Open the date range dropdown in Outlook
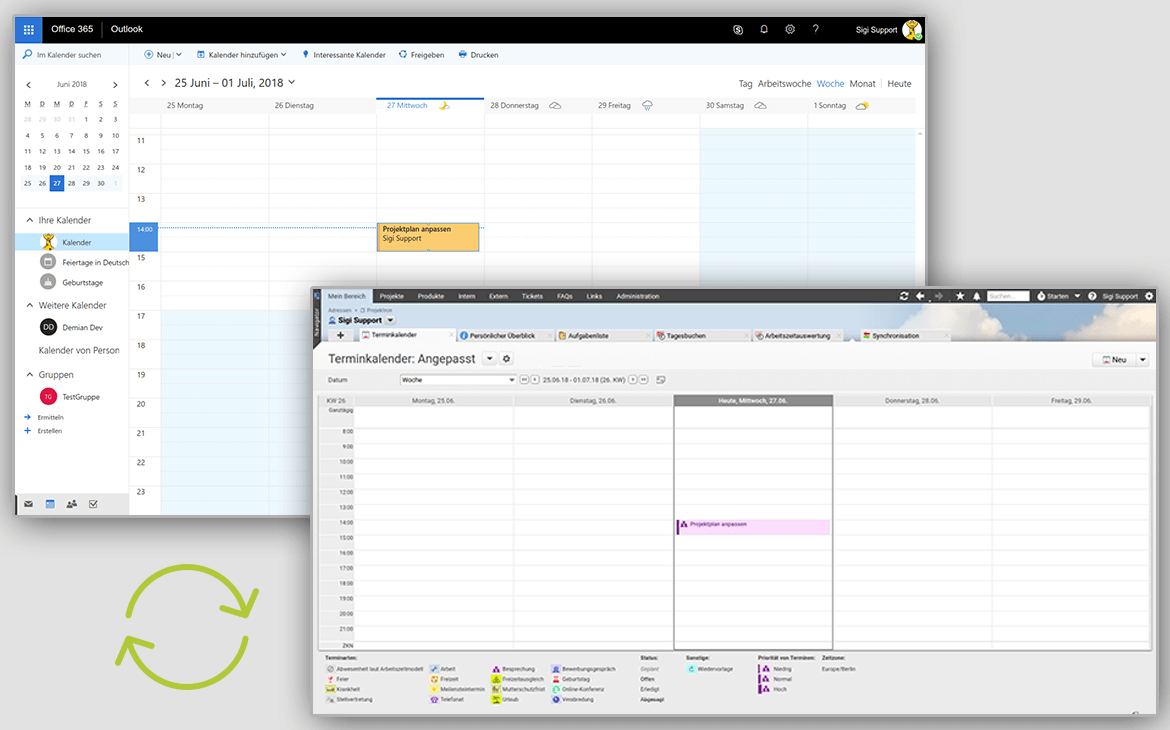 pyautogui.click(x=292, y=82)
